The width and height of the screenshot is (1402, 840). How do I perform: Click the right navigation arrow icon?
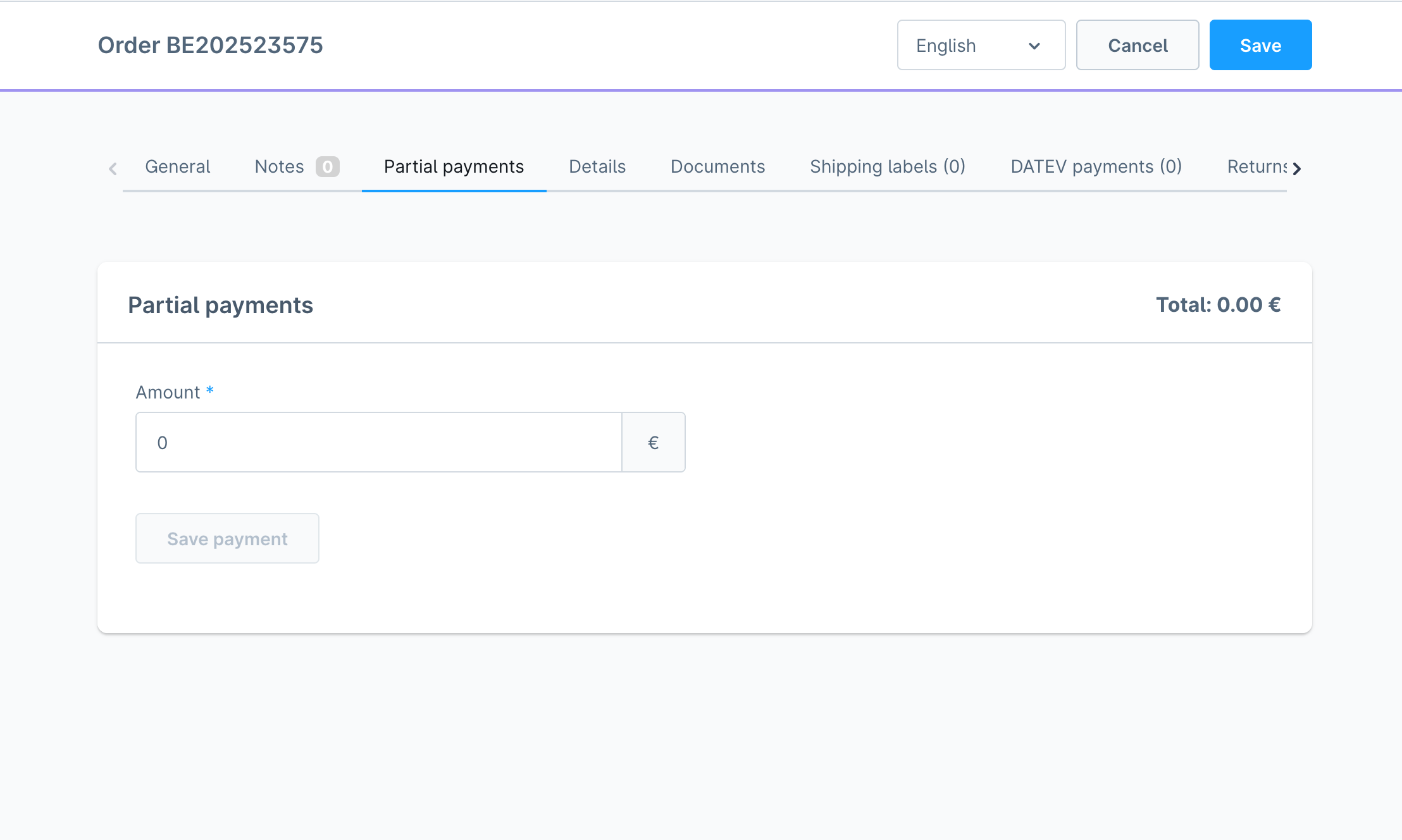pos(1299,167)
